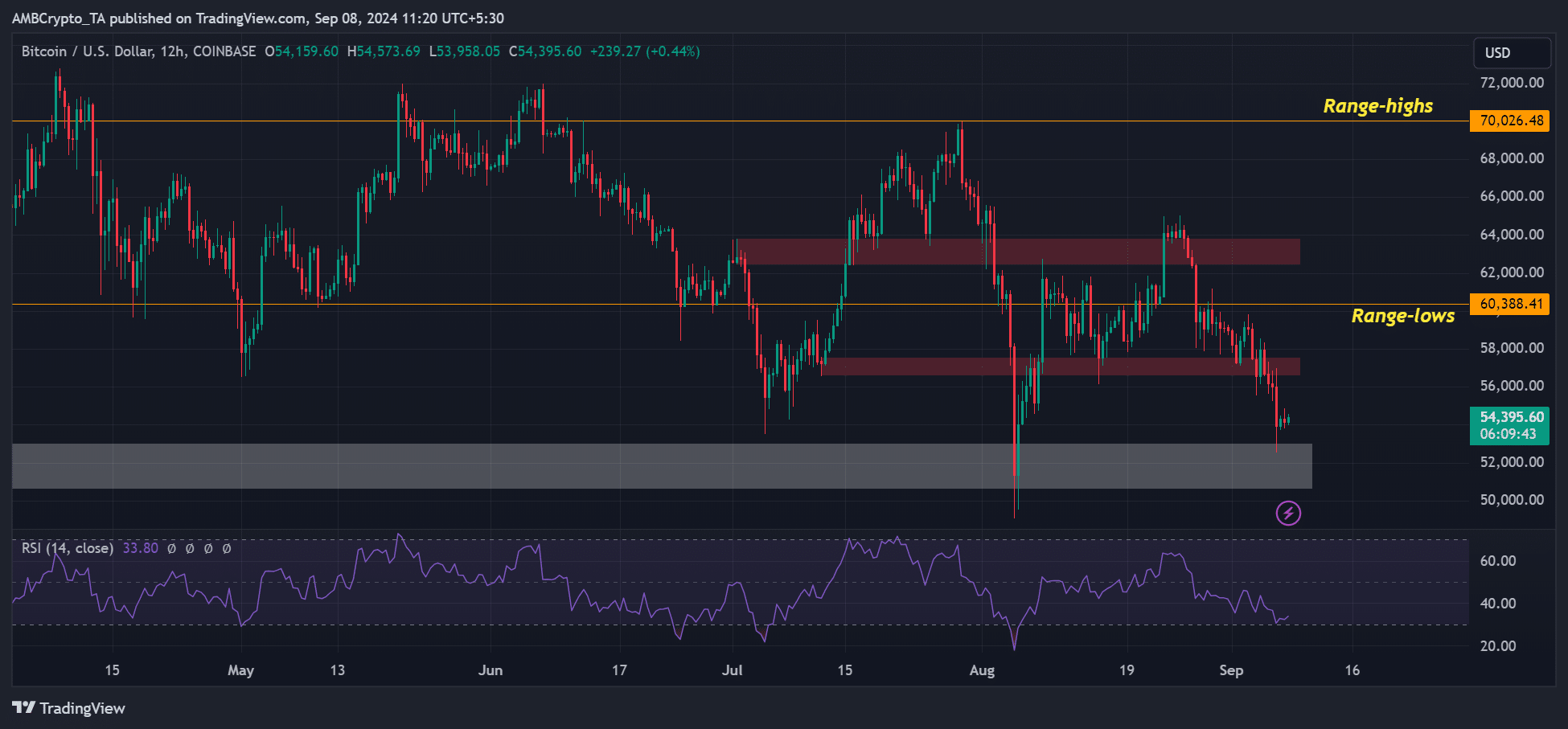The image size is (1568, 729).
Task: Click the purple lightning bolt event icon
Action: click(x=1288, y=513)
